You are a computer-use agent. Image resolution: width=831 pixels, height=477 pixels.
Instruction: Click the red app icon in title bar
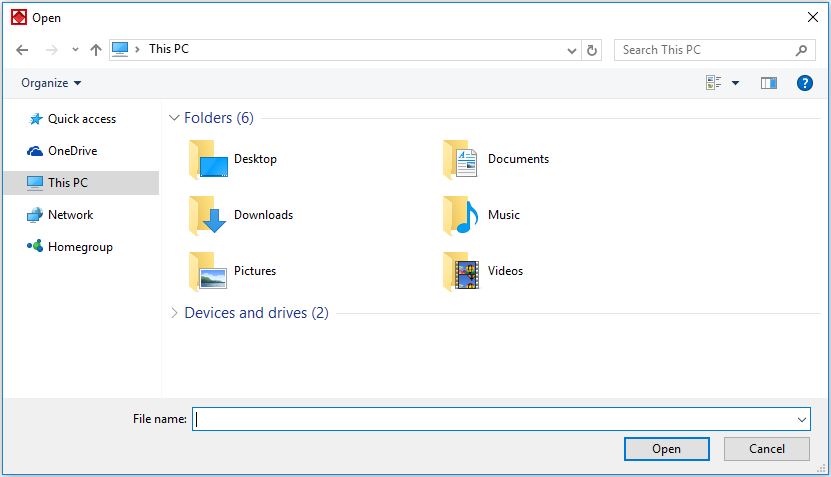19,17
